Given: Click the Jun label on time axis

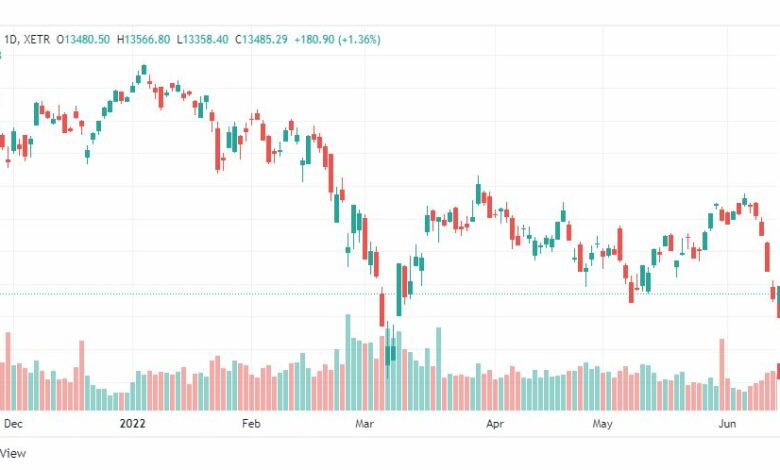Looking at the screenshot, I should pos(727,424).
